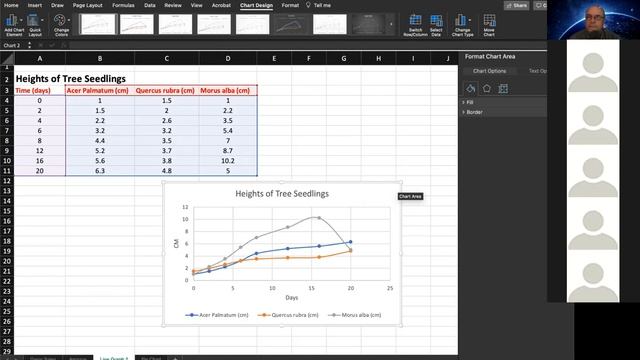The width and height of the screenshot is (640, 360).
Task: Click the Tell me lightbulb icon
Action: (x=308, y=5)
